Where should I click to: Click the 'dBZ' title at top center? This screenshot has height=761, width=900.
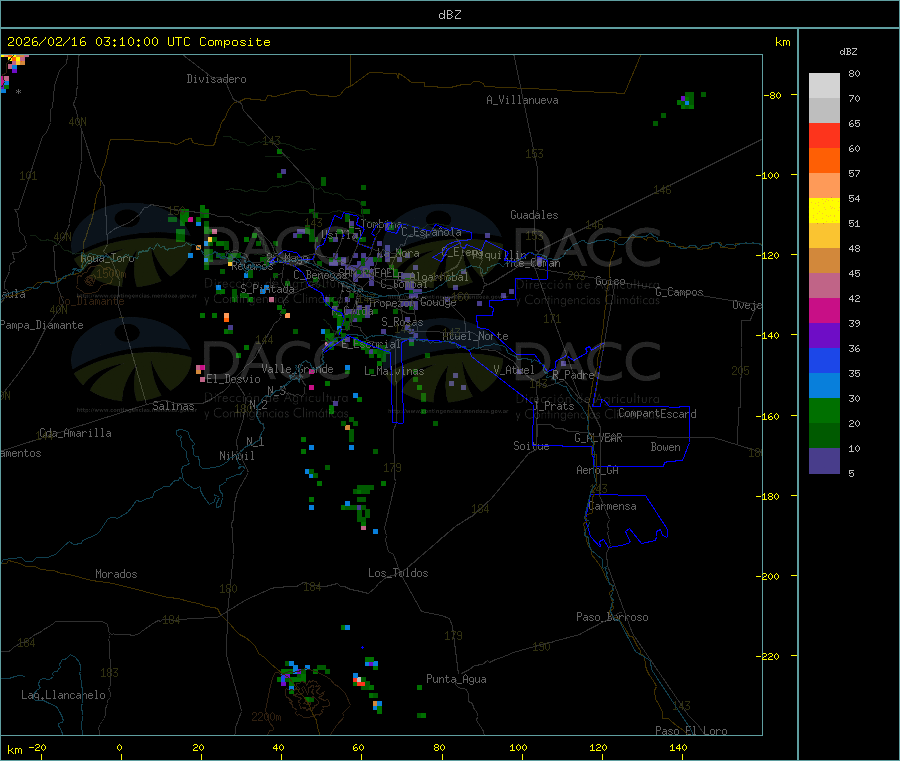point(449,15)
